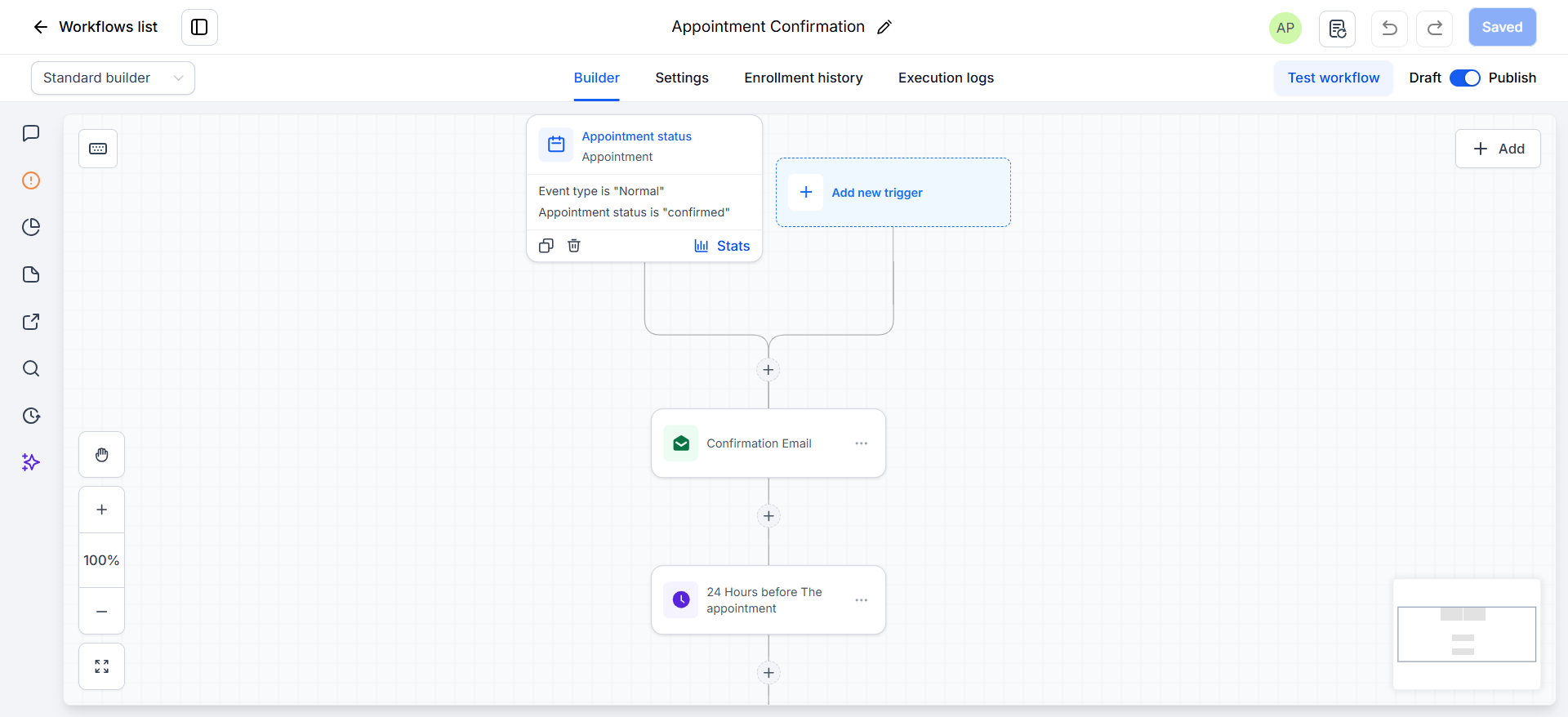Switch to the Settings tab
This screenshot has height=717, width=1568.
click(x=682, y=78)
